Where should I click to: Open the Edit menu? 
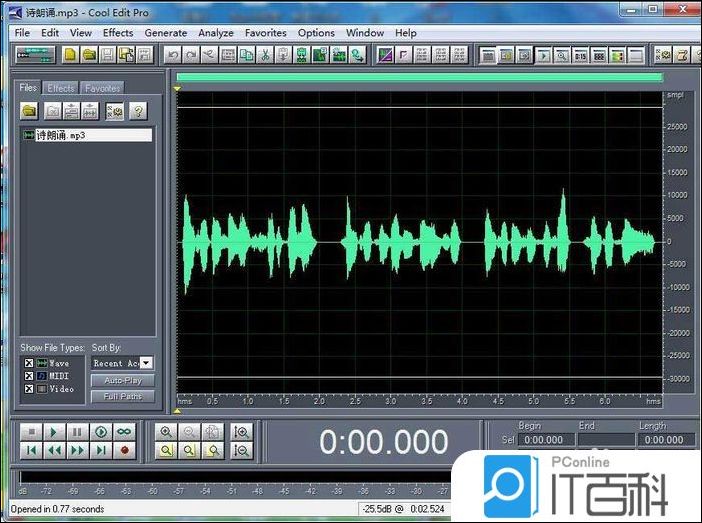[50, 33]
